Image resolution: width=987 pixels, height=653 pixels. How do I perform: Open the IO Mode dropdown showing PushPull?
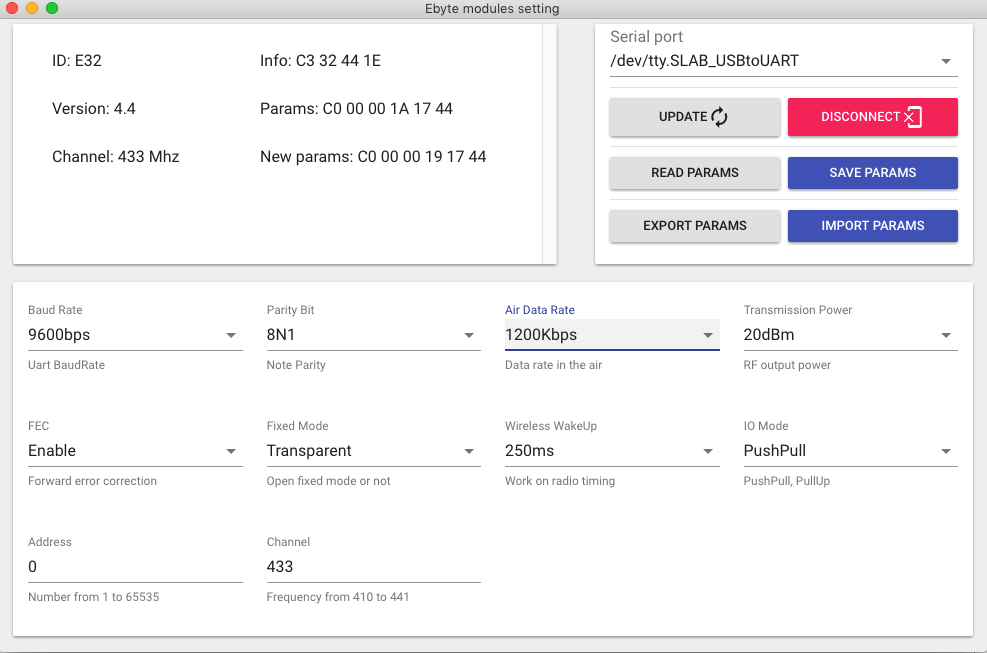850,451
